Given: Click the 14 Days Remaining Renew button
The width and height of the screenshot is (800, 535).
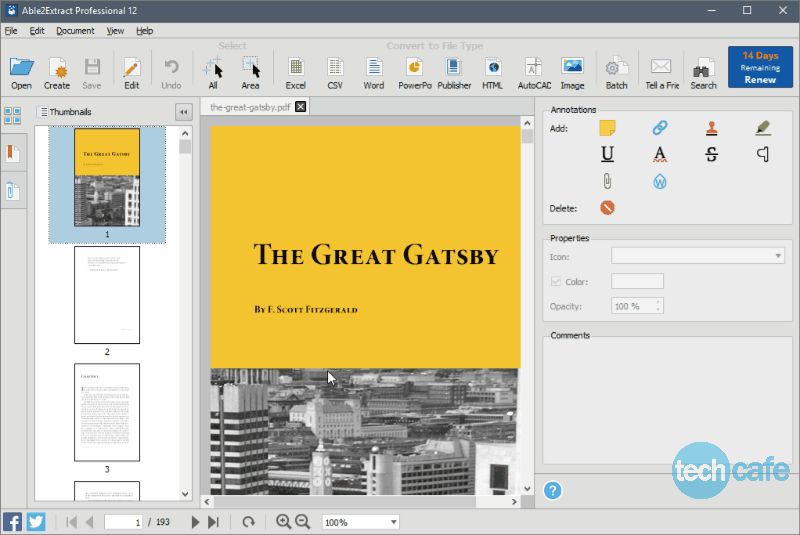Looking at the screenshot, I should coord(760,67).
